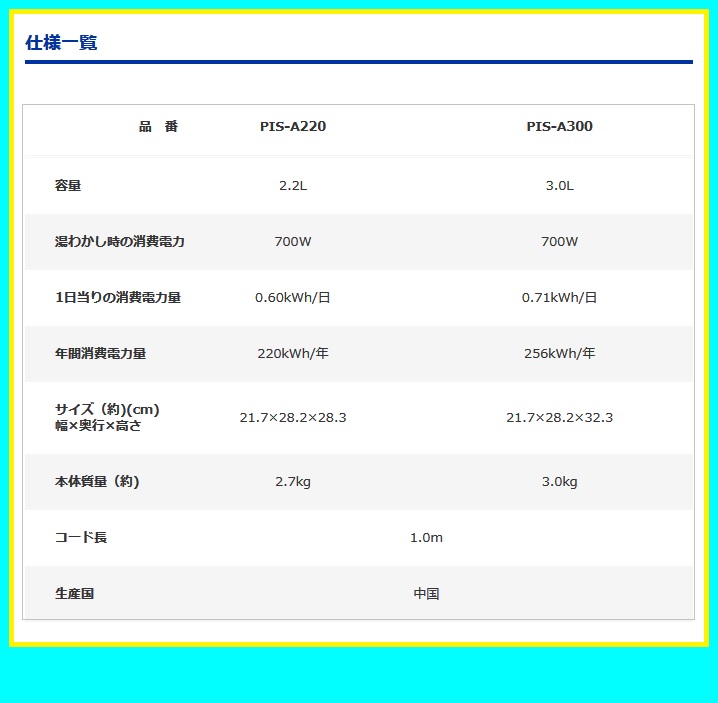The image size is (718, 703).
Task: Select the 3.0L capacity value
Action: tap(559, 185)
